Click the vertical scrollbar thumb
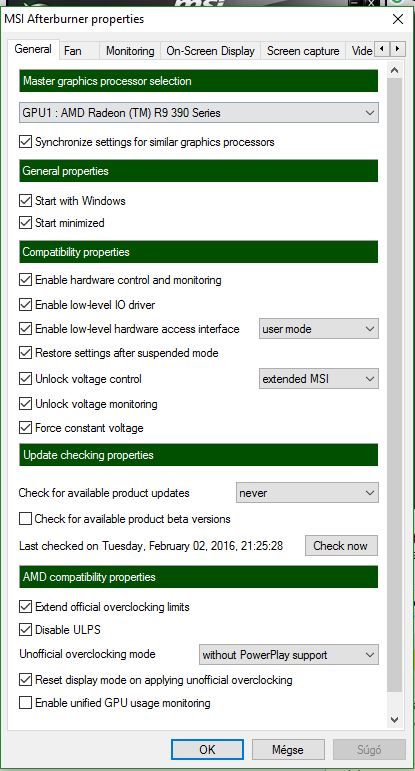 pyautogui.click(x=394, y=384)
